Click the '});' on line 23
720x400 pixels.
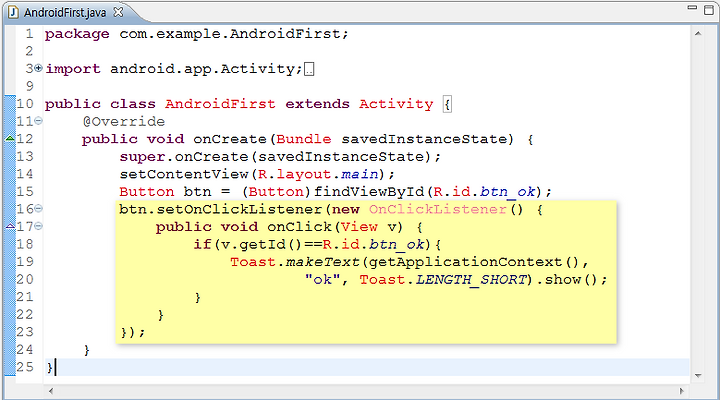[133, 332]
